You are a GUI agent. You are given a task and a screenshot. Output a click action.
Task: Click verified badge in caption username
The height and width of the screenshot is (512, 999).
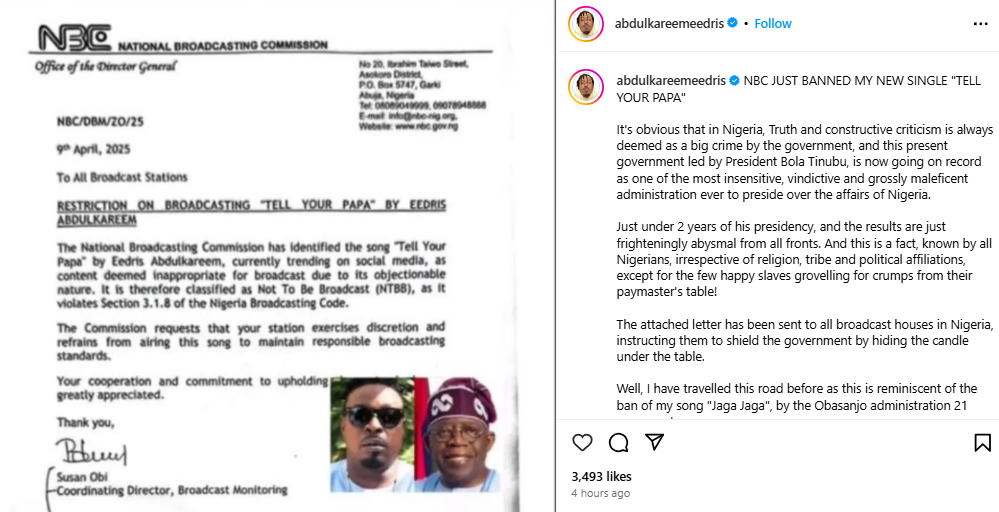[734, 81]
